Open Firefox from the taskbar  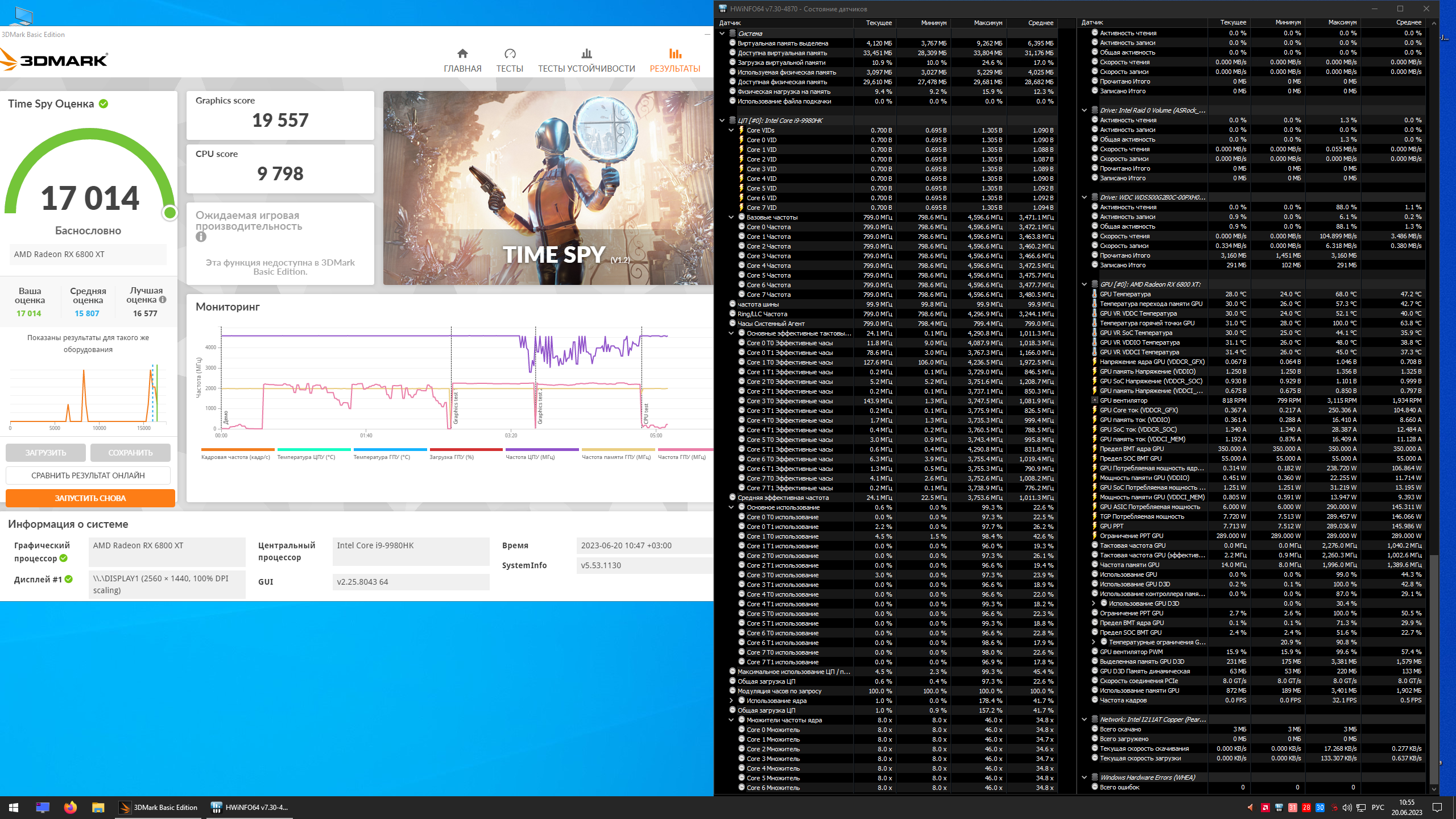click(70, 807)
